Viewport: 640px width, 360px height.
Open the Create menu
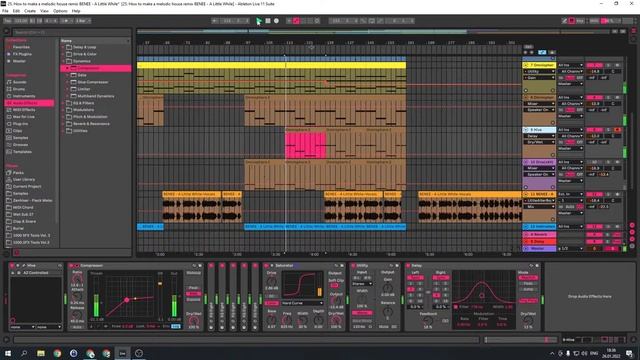point(30,11)
